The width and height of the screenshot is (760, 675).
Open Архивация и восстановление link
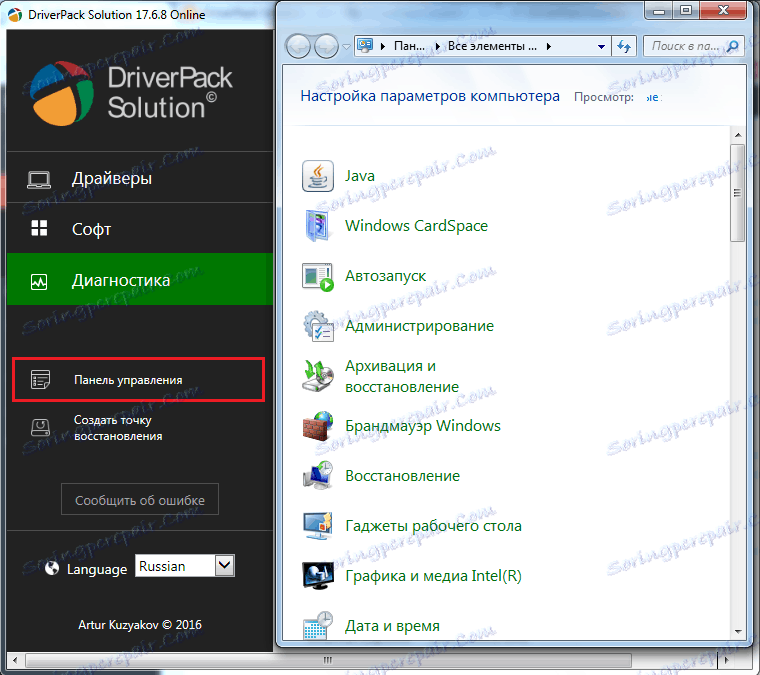402,376
